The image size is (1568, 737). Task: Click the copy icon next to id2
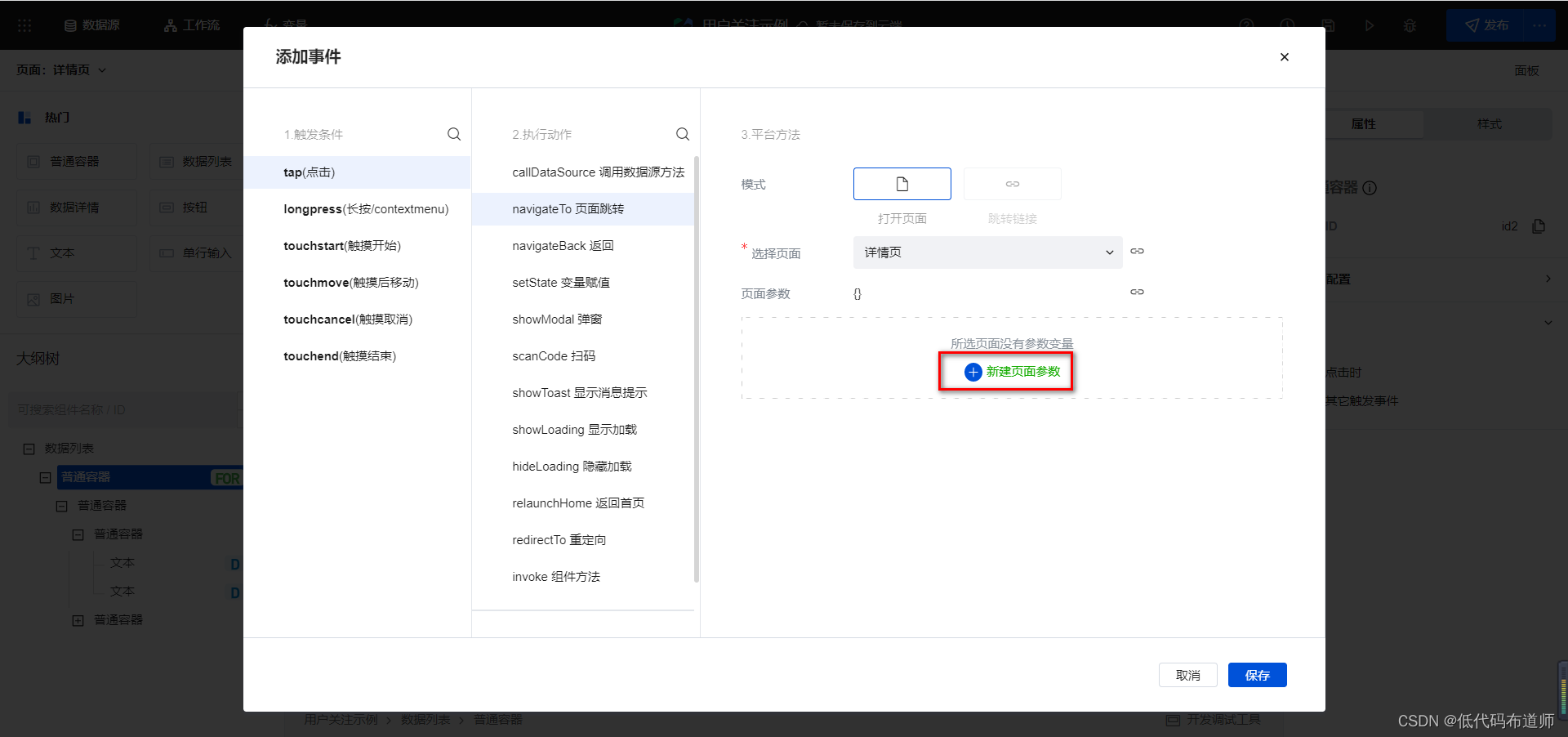coord(1539,226)
